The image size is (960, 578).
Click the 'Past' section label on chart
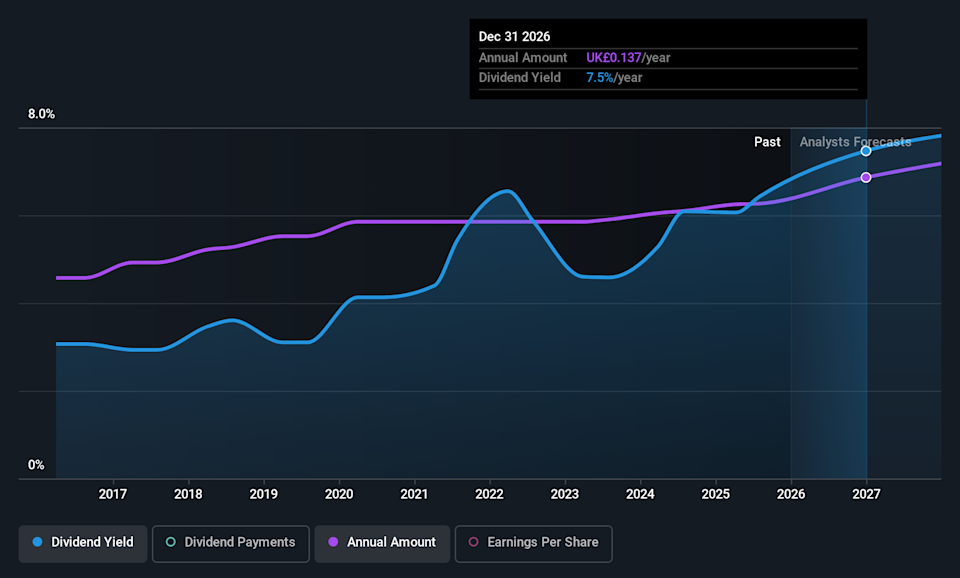[x=767, y=142]
